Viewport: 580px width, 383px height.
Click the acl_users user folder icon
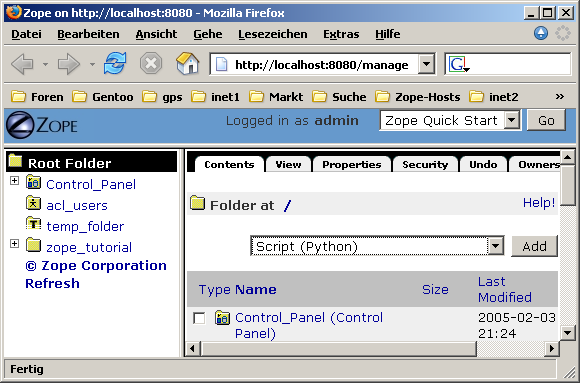[x=33, y=203]
